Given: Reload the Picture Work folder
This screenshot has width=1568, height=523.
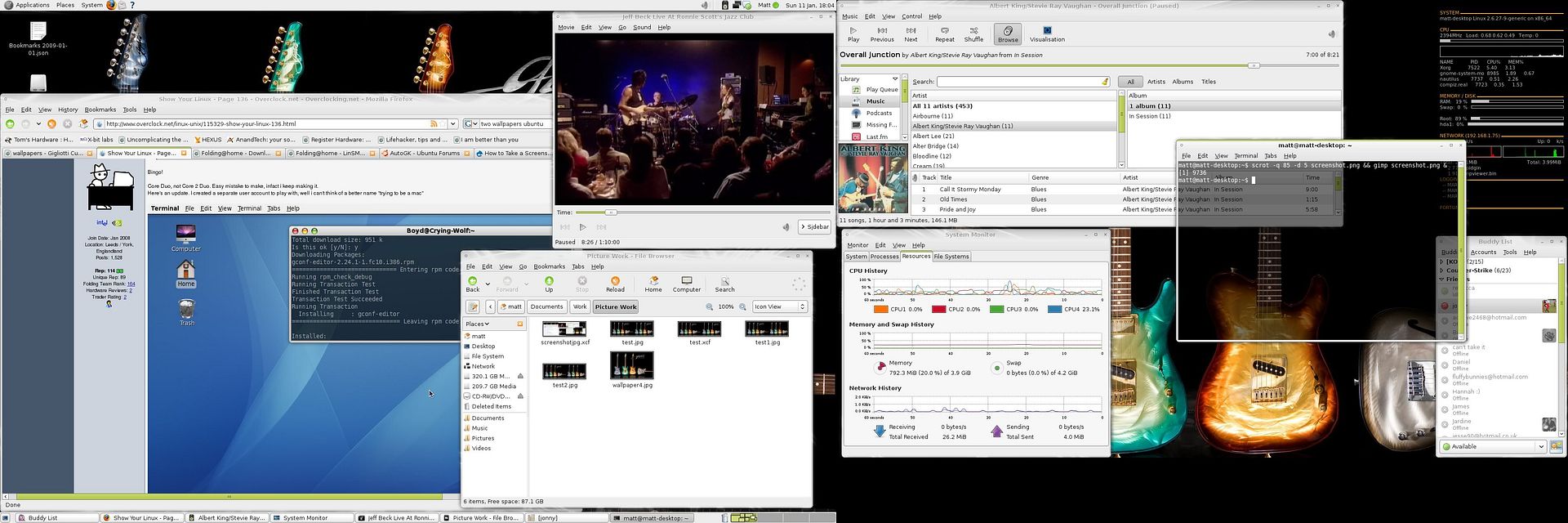Looking at the screenshot, I should [x=615, y=284].
